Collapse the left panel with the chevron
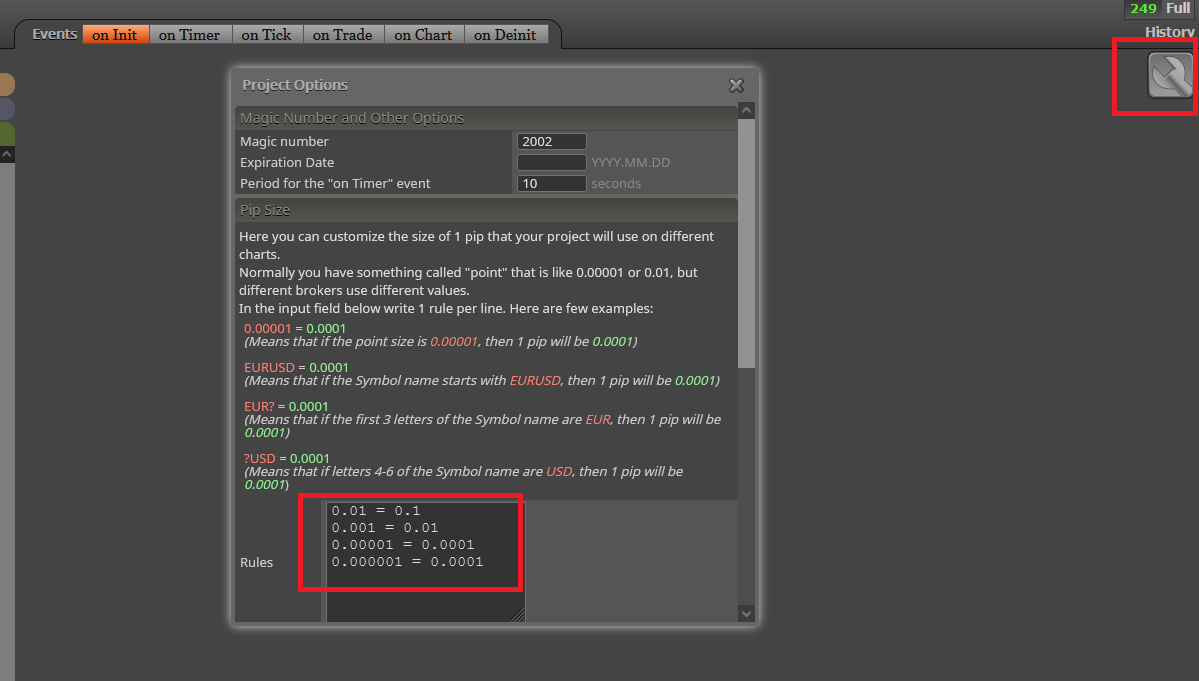The image size is (1199, 681). (x=7, y=154)
